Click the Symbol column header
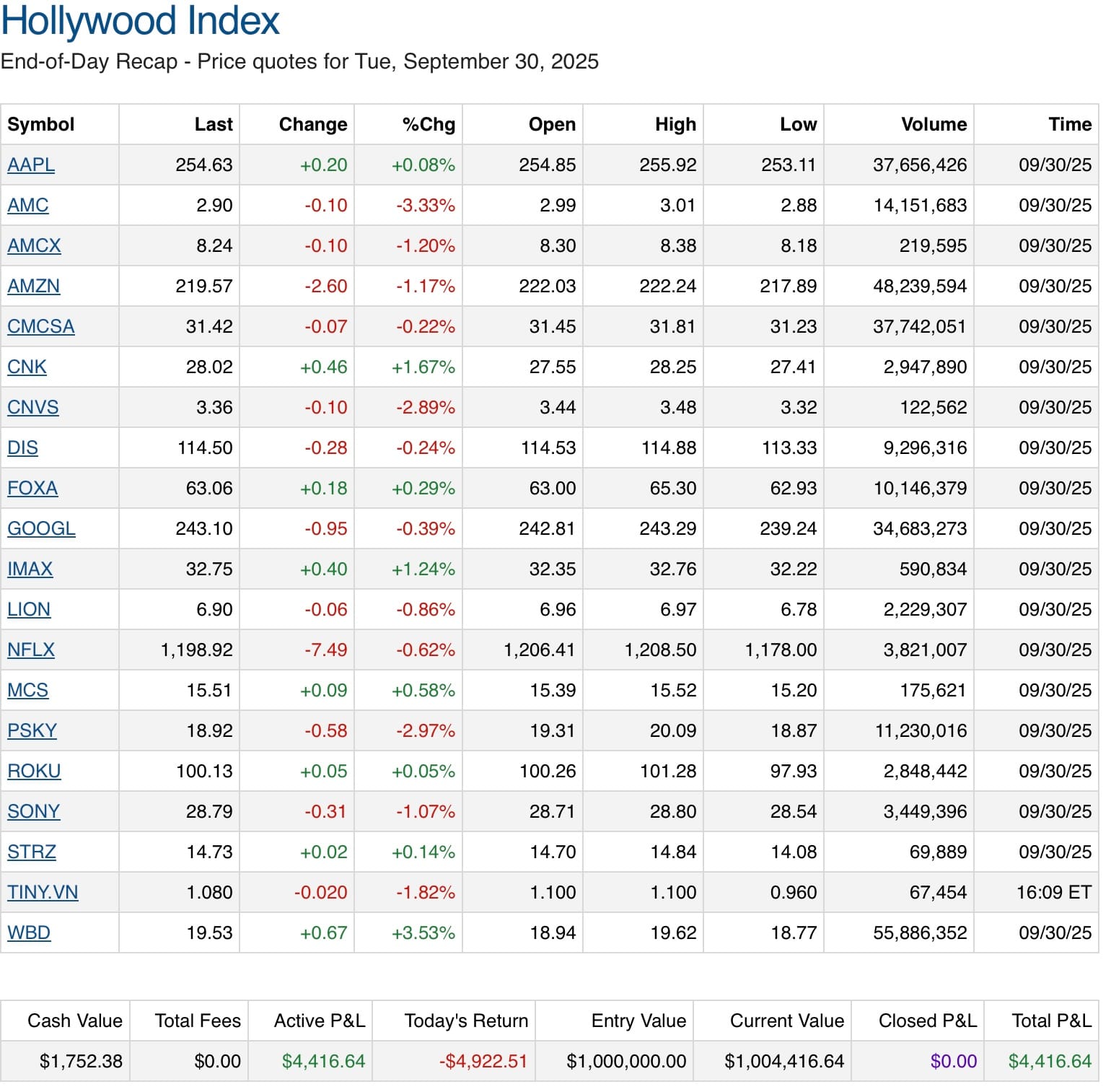 41,125
